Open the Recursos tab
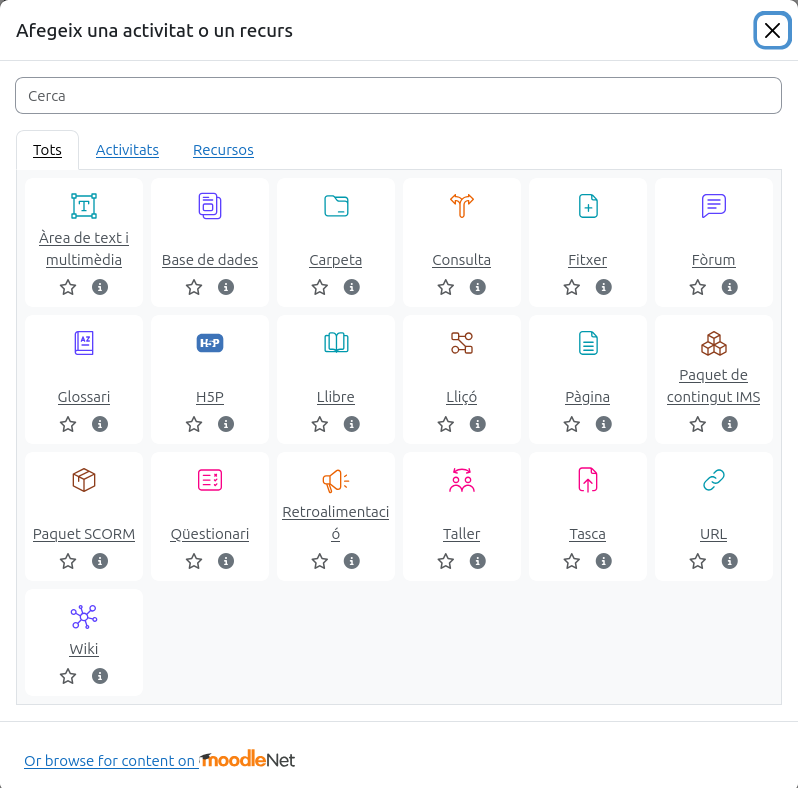The width and height of the screenshot is (798, 788). (223, 150)
